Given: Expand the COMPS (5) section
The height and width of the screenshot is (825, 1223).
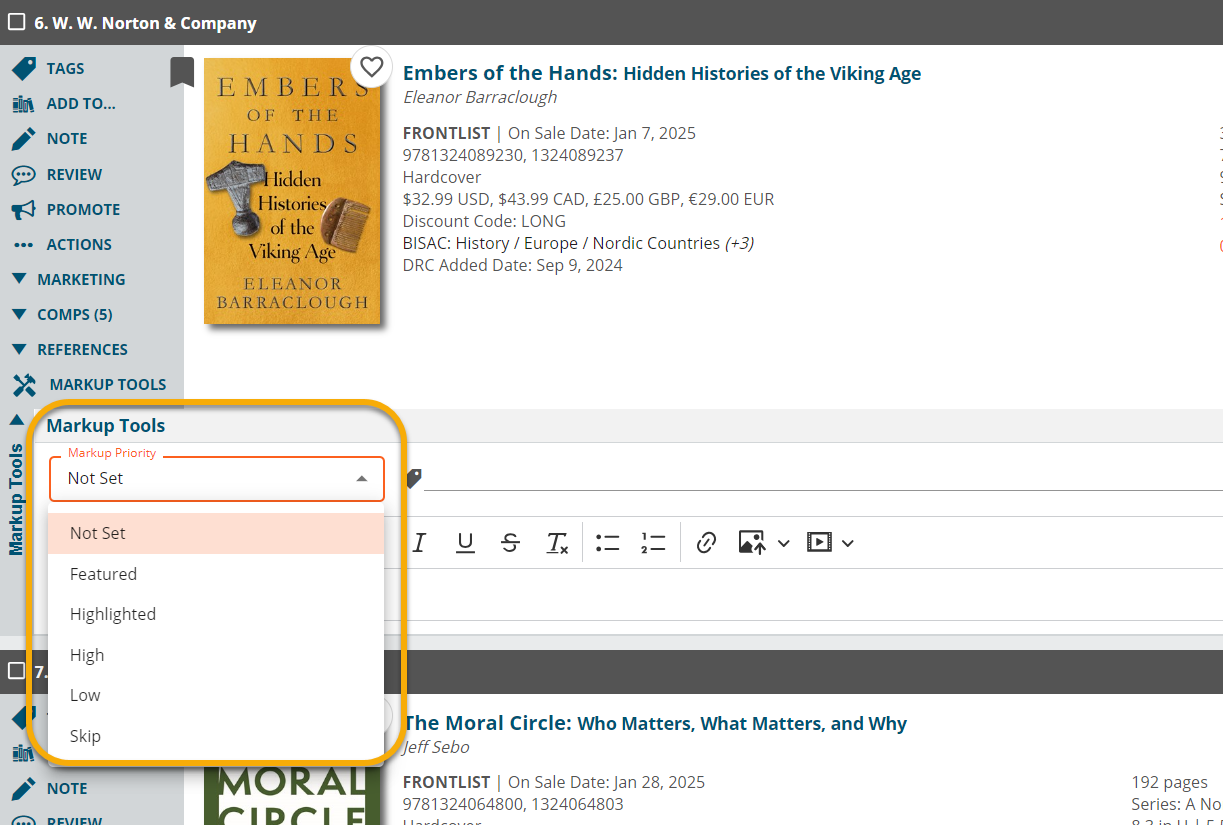Looking at the screenshot, I should pos(62,315).
